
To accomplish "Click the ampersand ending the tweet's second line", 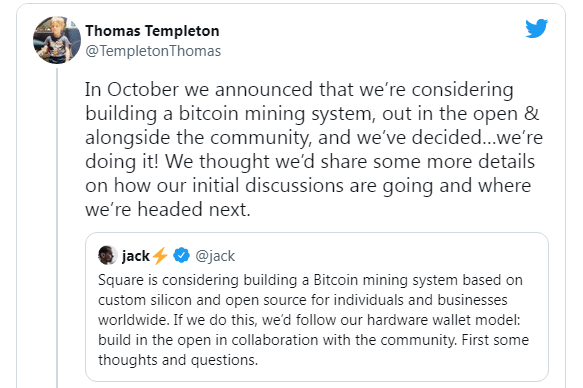I will (x=531, y=113).
